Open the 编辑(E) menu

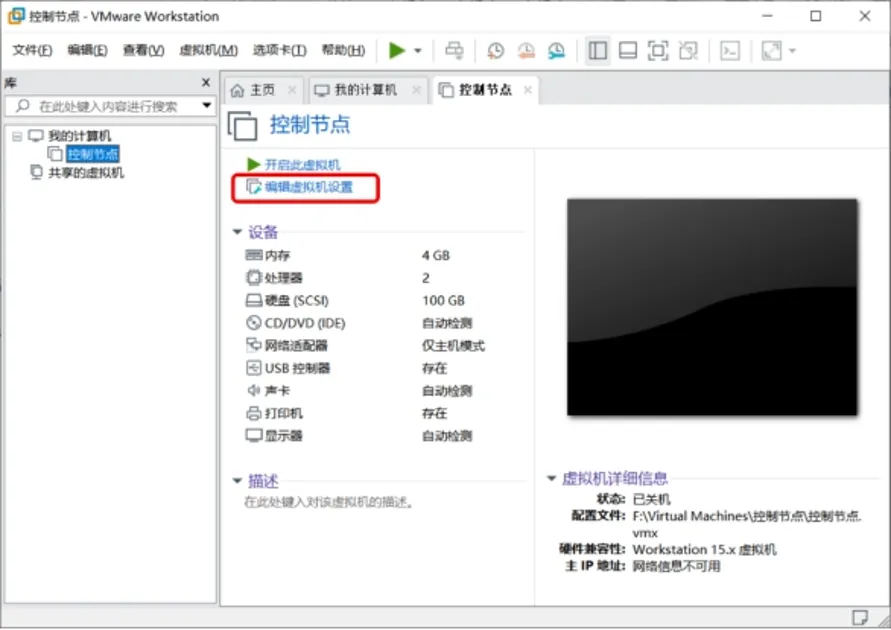click(x=87, y=51)
